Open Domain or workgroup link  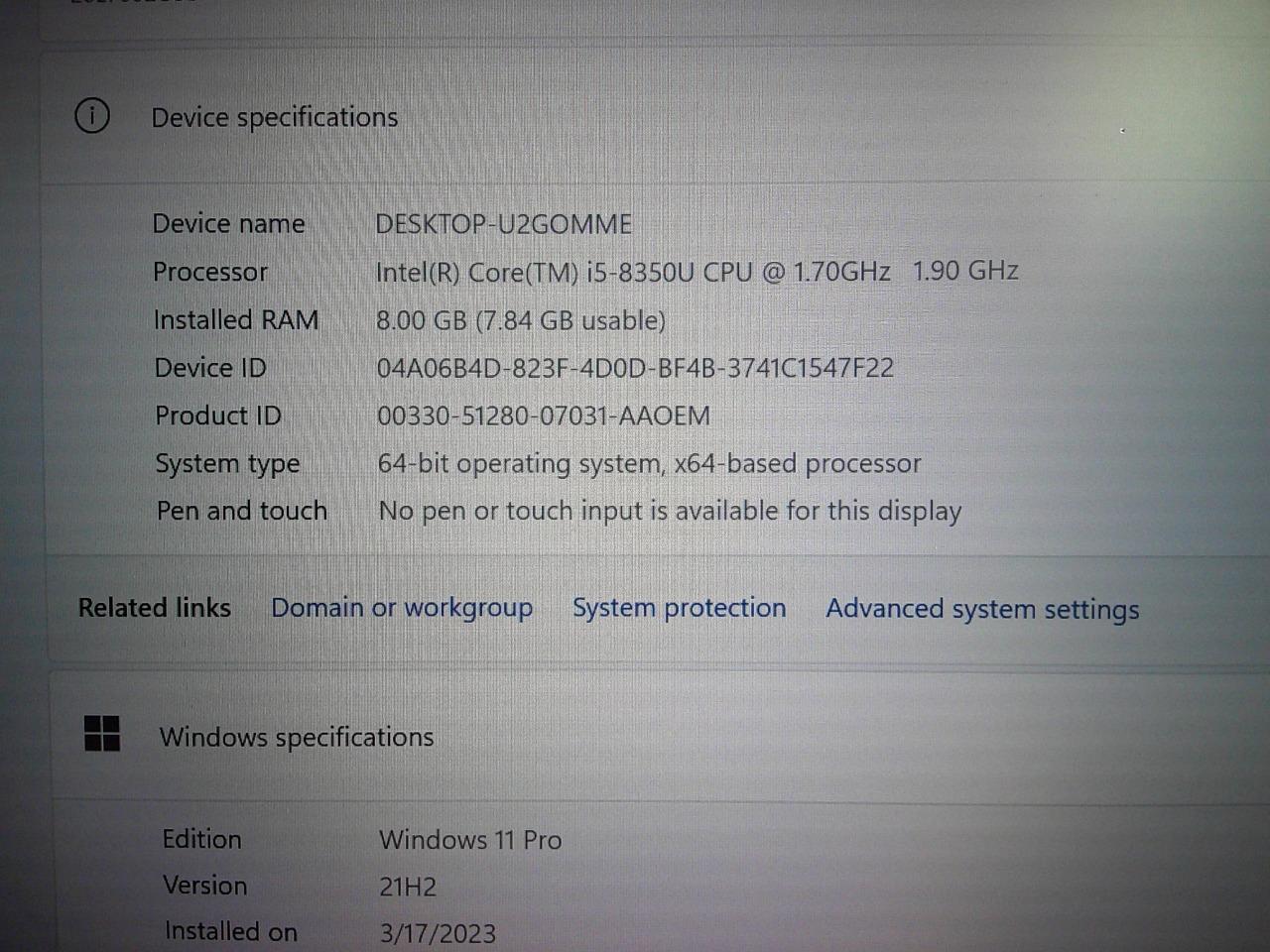point(402,608)
